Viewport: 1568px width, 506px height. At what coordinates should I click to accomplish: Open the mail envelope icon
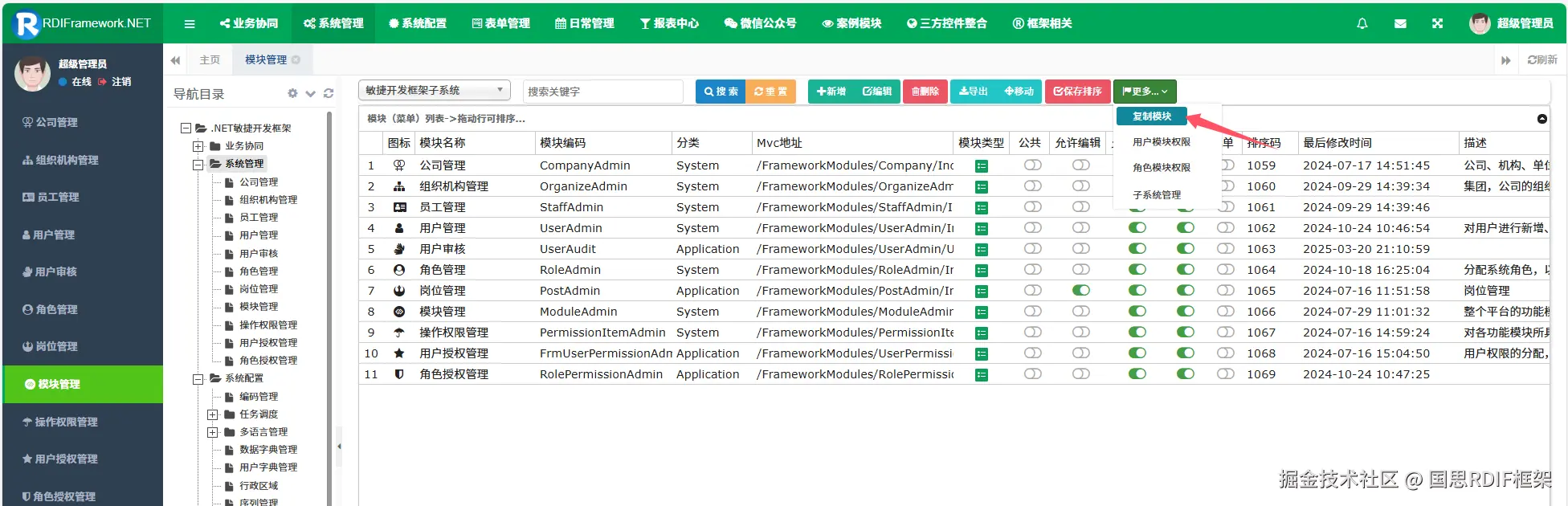[x=1400, y=24]
